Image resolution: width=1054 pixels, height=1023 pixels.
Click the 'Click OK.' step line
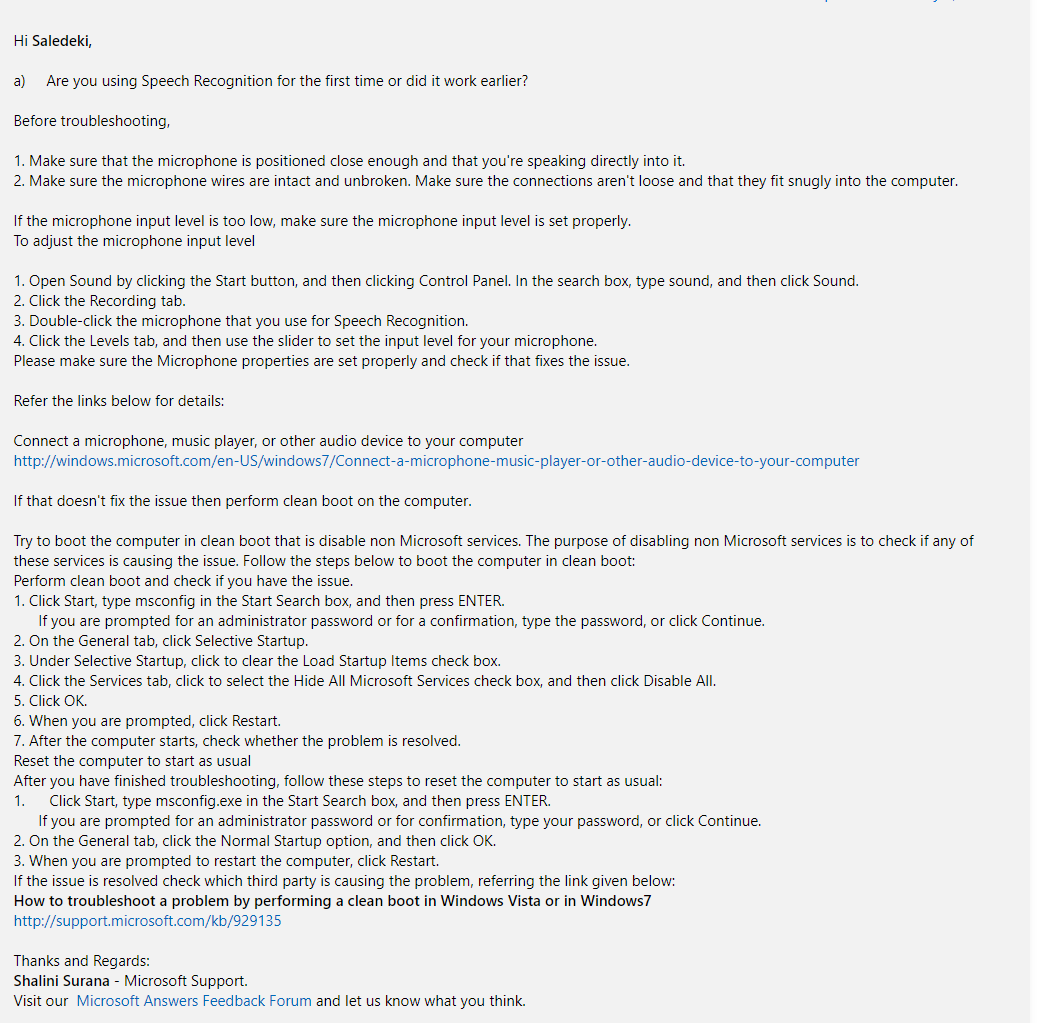(51, 701)
